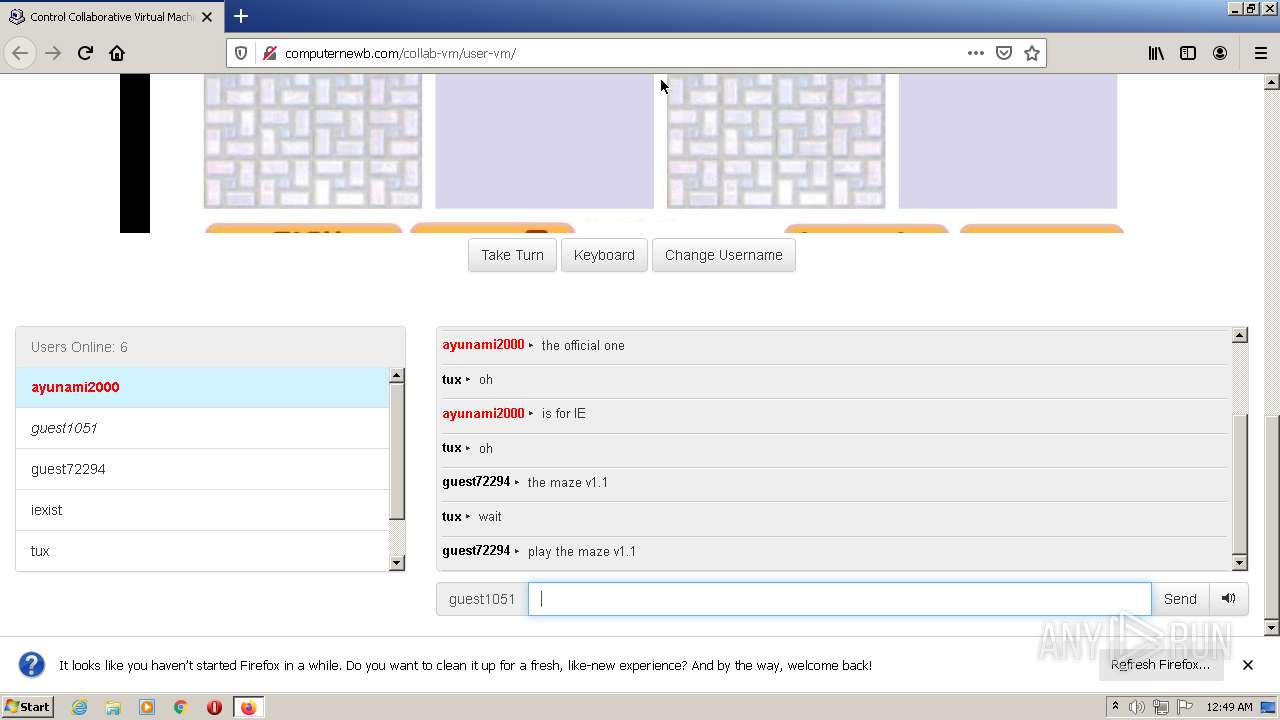Show hidden tray icons arrow
The width and height of the screenshot is (1280, 720).
1115,707
